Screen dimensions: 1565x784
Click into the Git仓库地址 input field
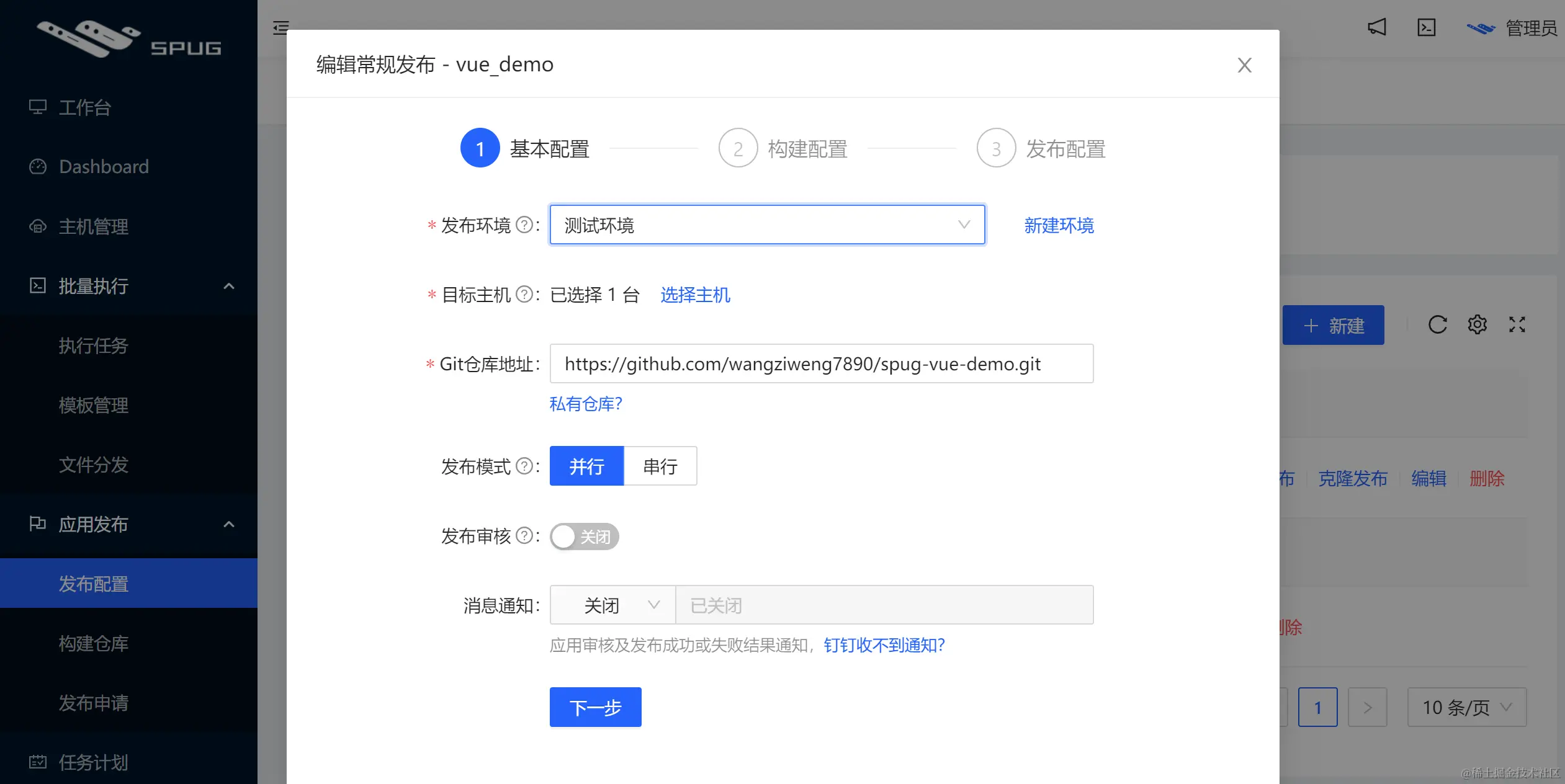click(821, 363)
